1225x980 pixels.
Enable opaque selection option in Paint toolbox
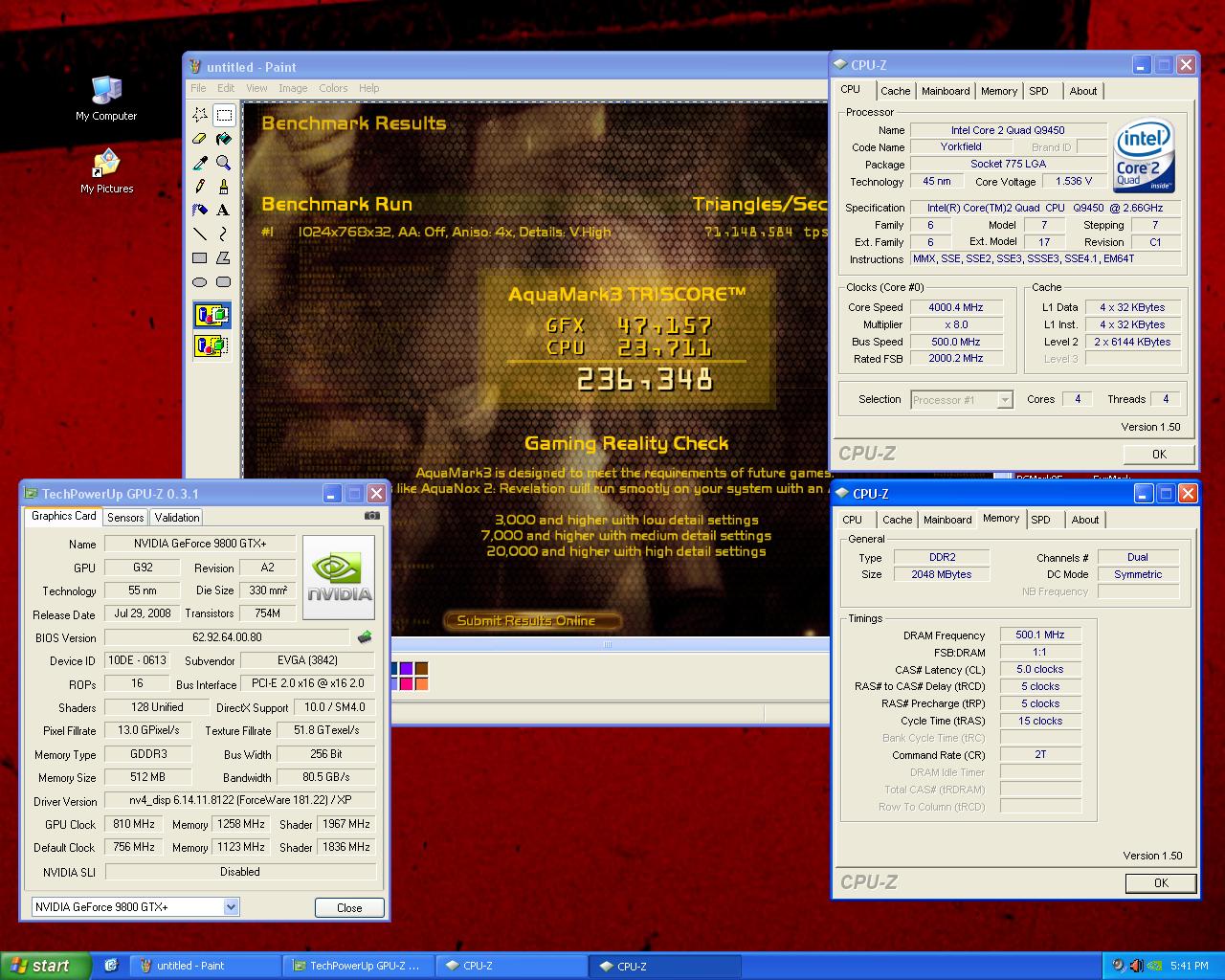click(212, 315)
